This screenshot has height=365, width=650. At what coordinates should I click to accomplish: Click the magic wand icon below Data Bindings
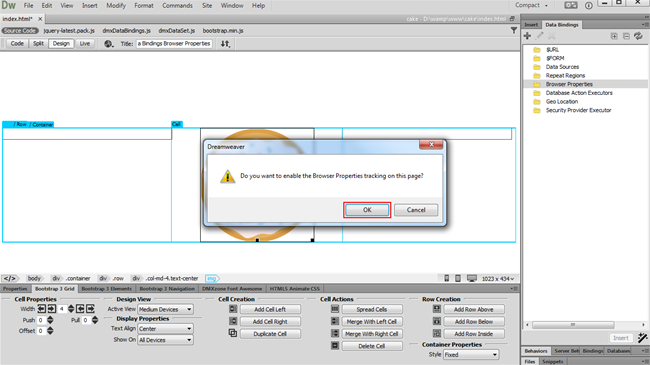coord(643,338)
